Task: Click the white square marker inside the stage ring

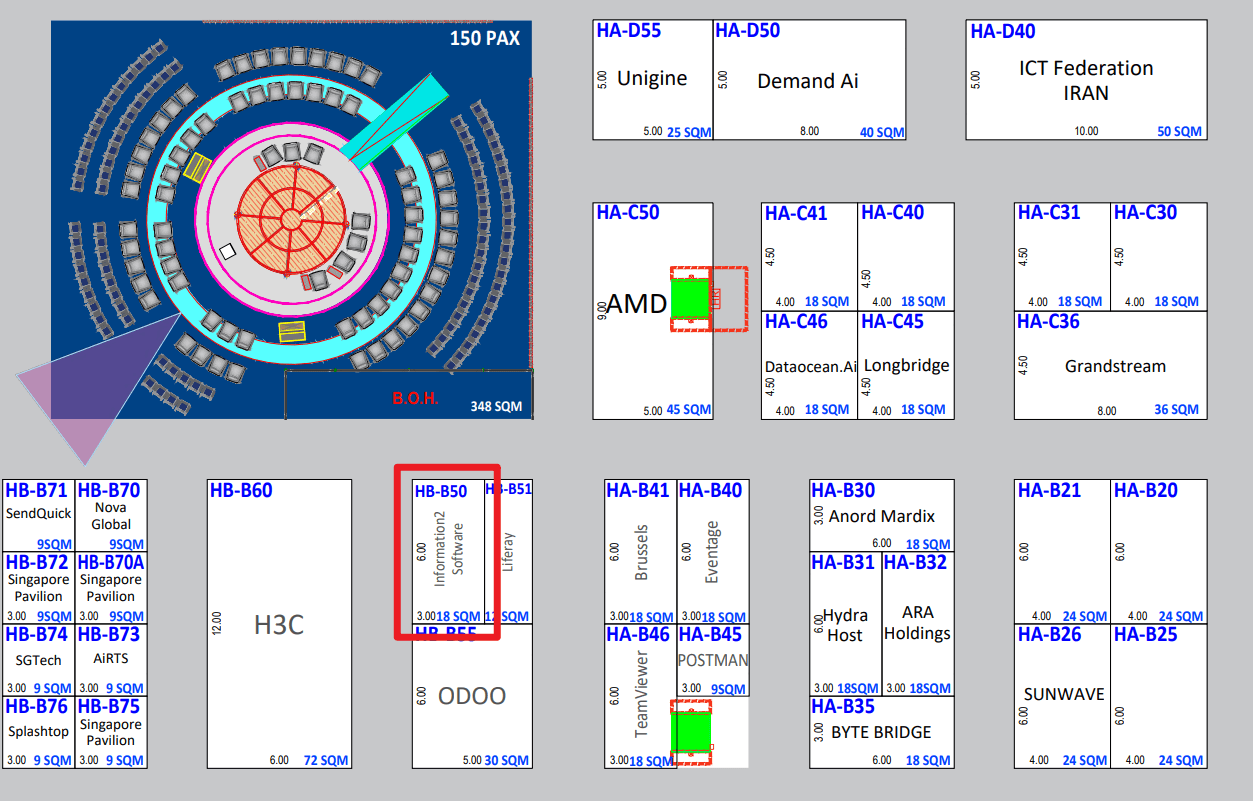Action: pyautogui.click(x=227, y=251)
